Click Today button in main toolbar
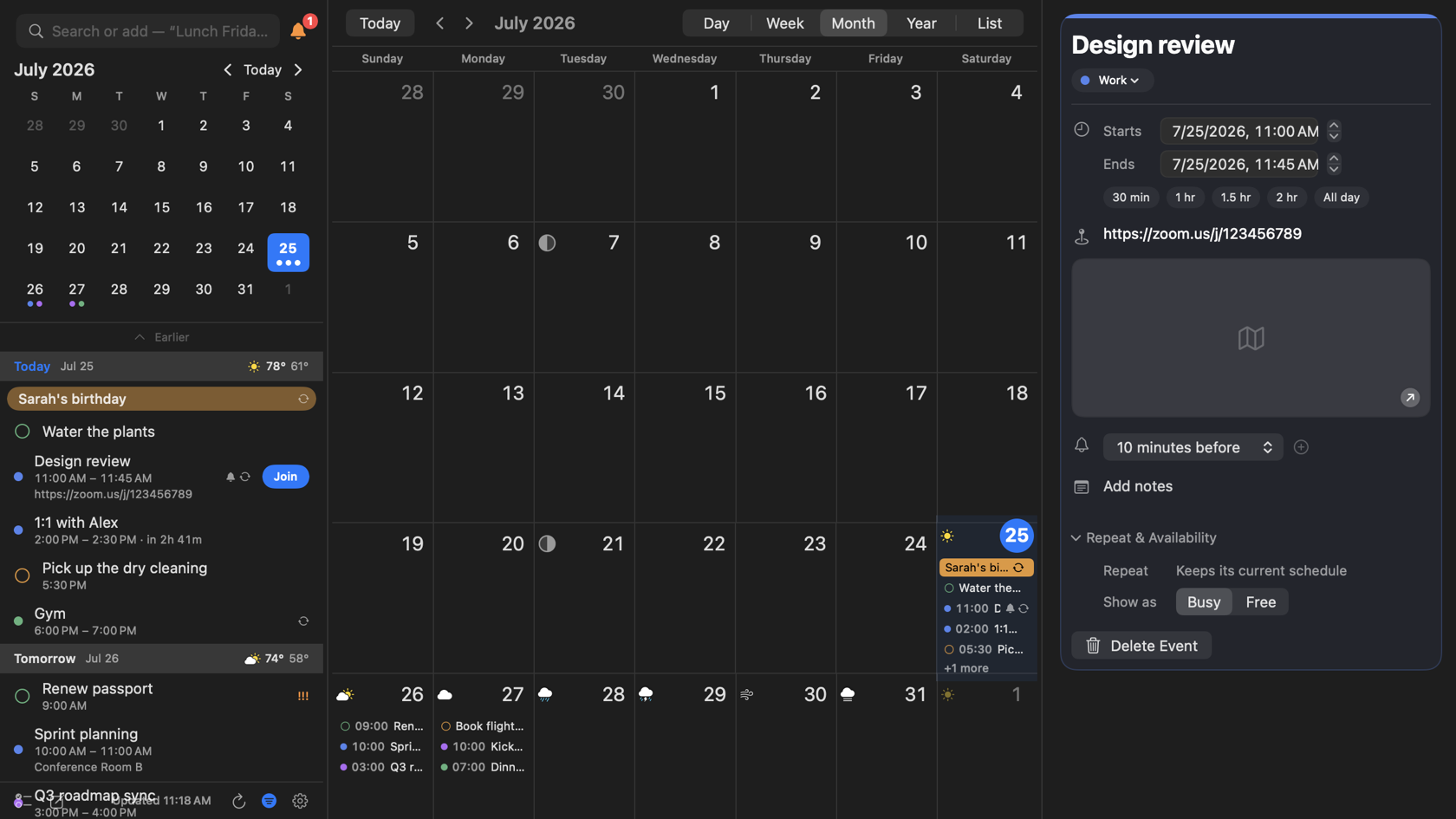This screenshot has height=819, width=1456. pyautogui.click(x=380, y=23)
